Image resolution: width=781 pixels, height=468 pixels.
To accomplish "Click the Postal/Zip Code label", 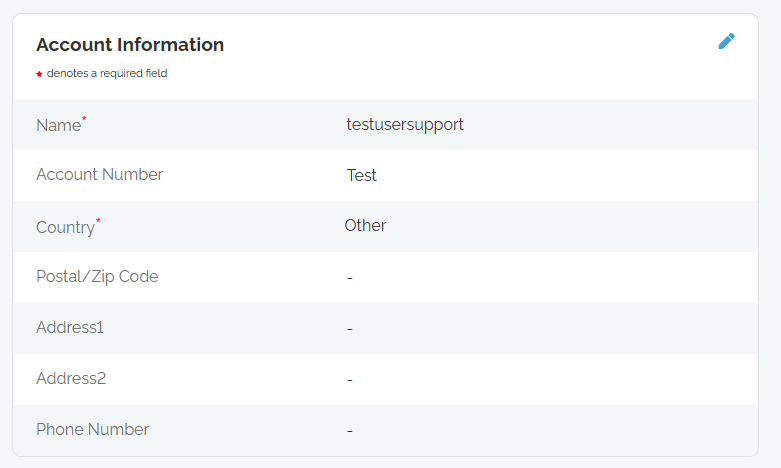I will (97, 277).
